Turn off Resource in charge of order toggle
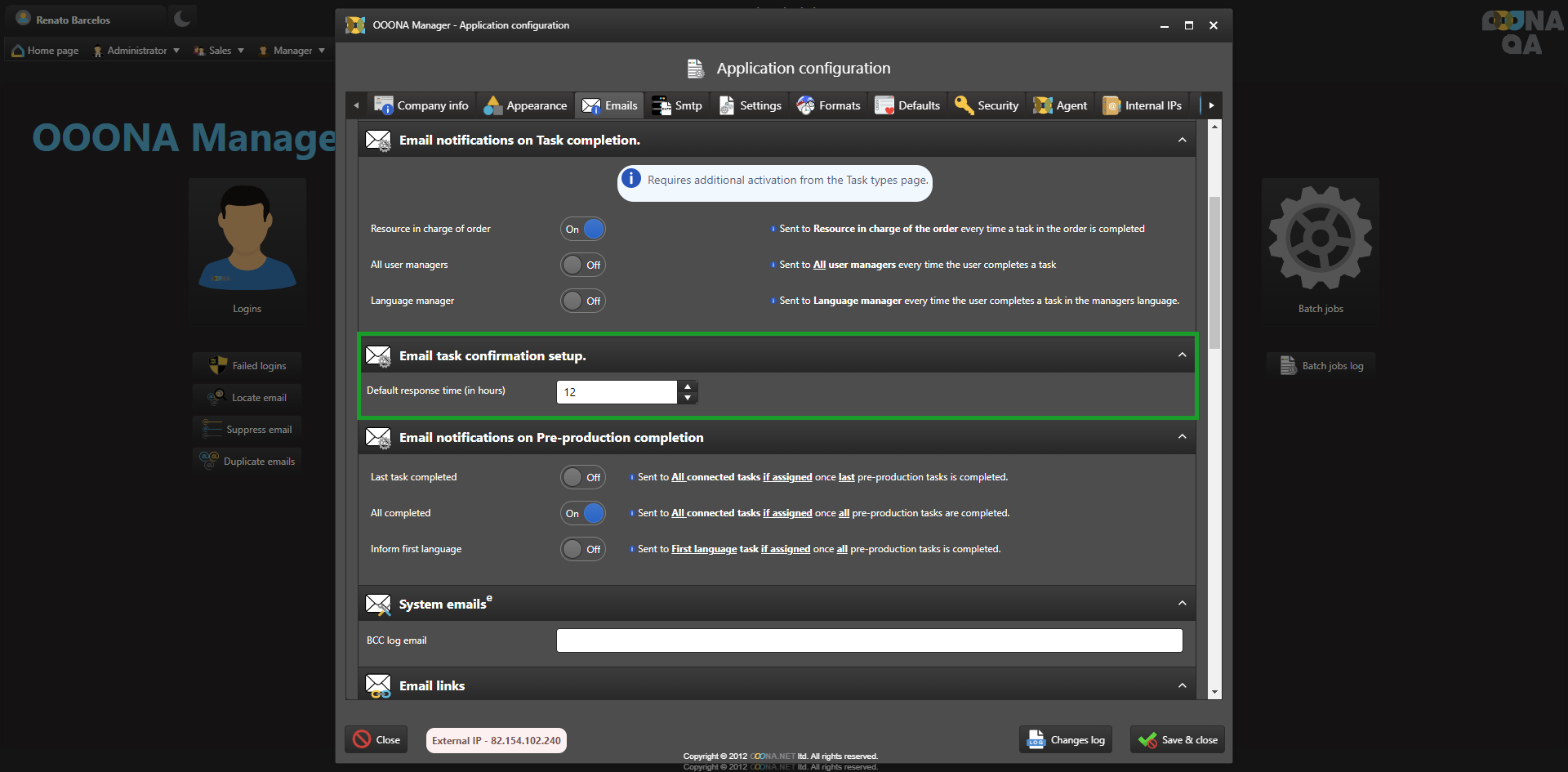This screenshot has width=1568, height=772. 583,230
